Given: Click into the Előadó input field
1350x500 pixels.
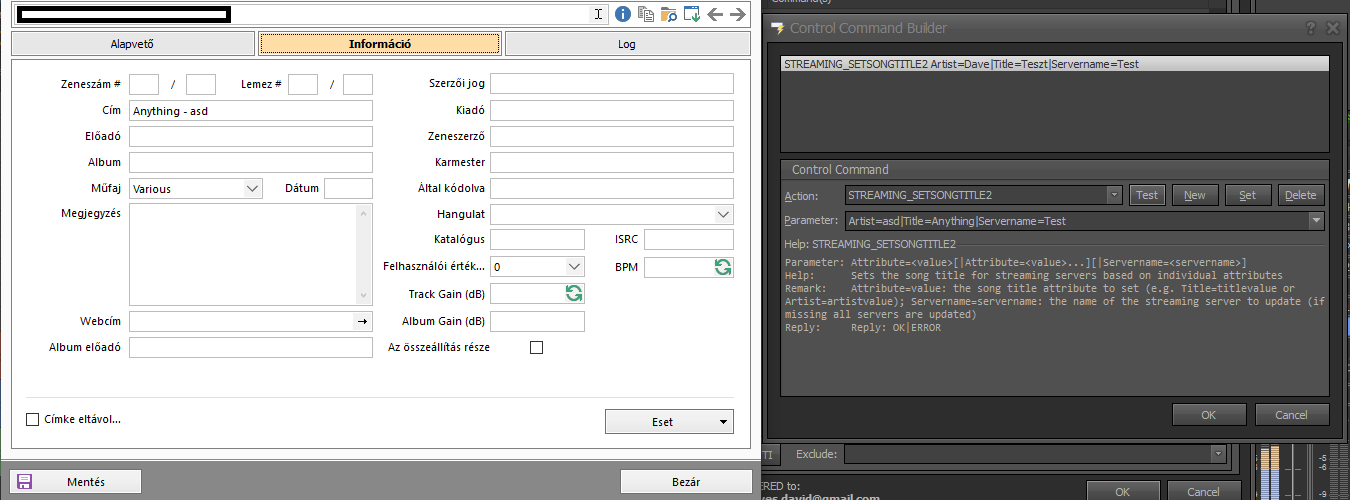Looking at the screenshot, I should [250, 137].
